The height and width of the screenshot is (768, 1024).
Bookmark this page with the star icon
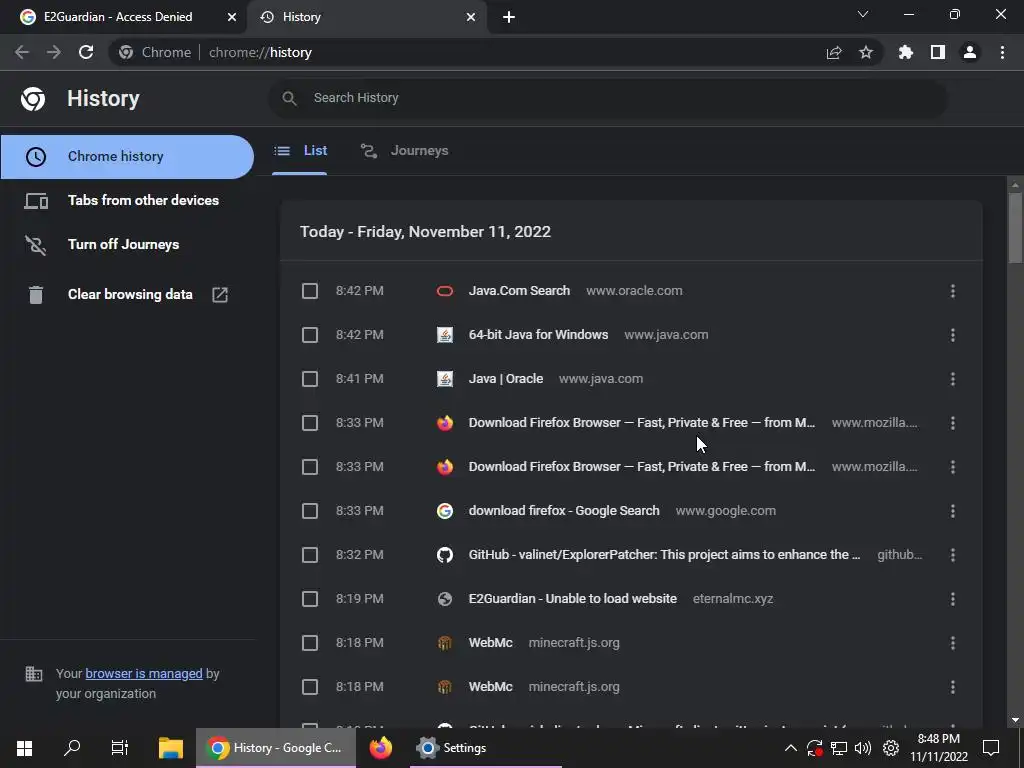point(866,52)
